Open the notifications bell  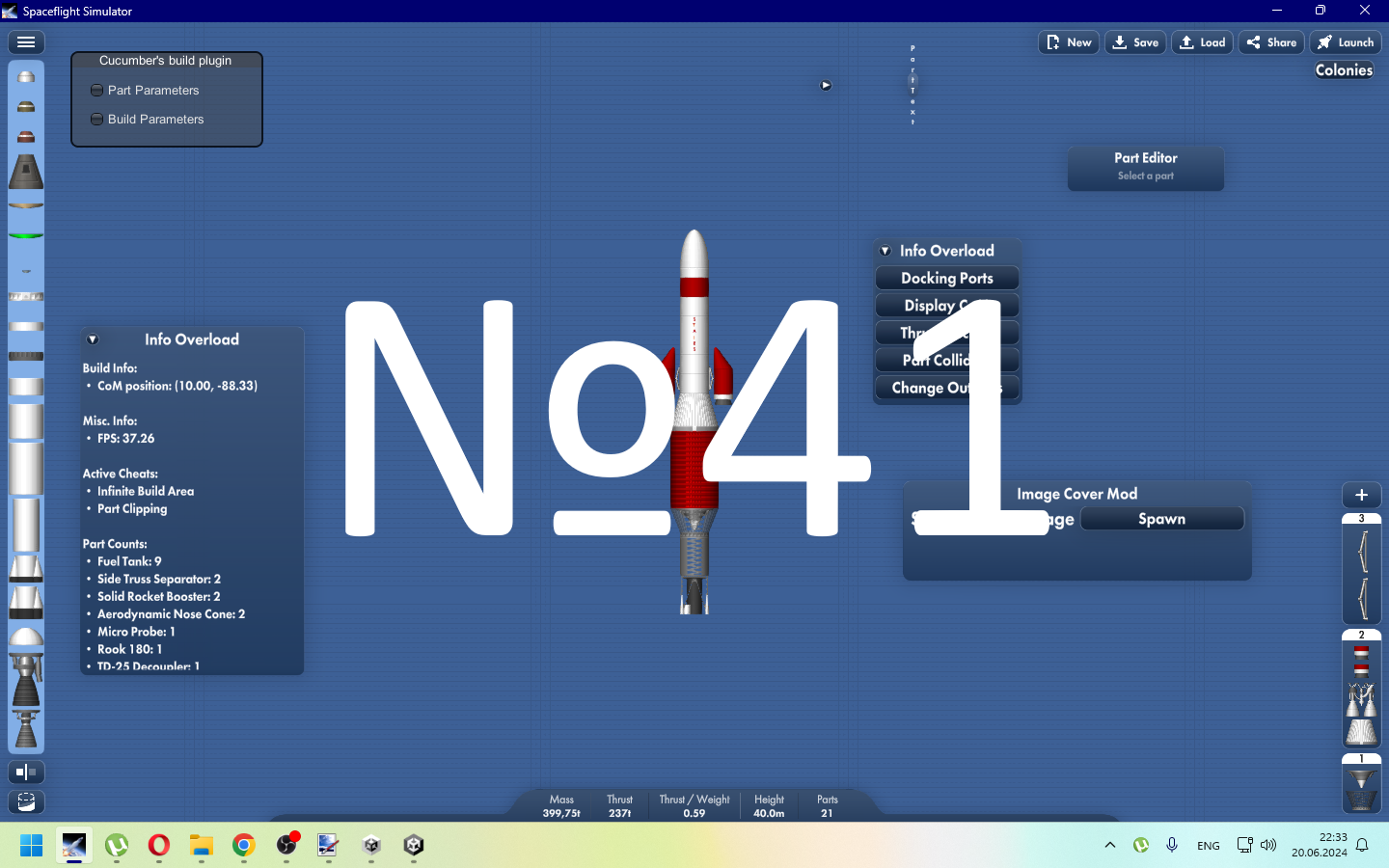pos(1362,845)
